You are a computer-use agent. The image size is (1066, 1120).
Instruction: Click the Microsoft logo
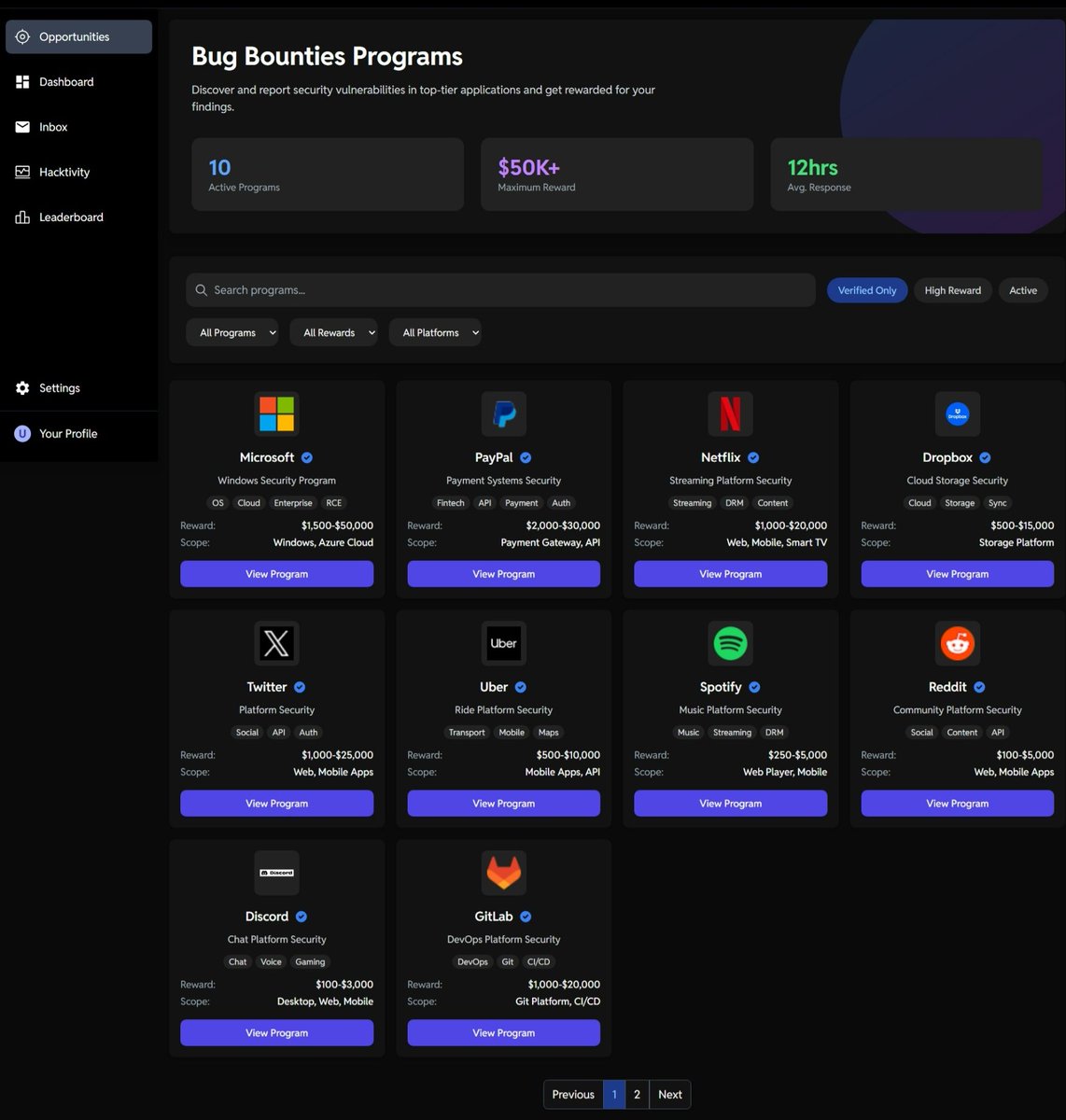276,413
